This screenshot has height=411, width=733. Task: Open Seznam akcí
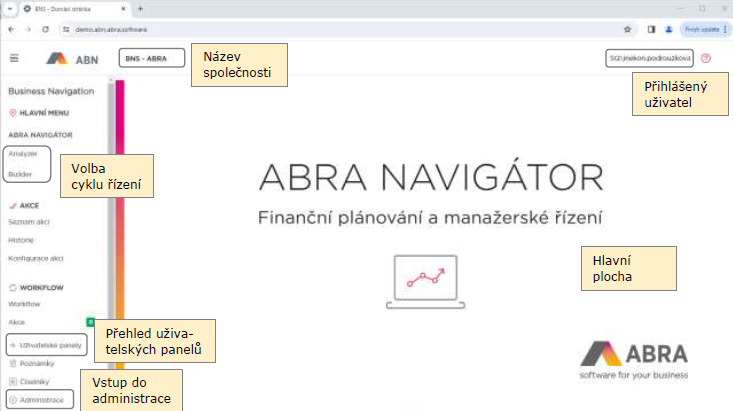pos(29,222)
